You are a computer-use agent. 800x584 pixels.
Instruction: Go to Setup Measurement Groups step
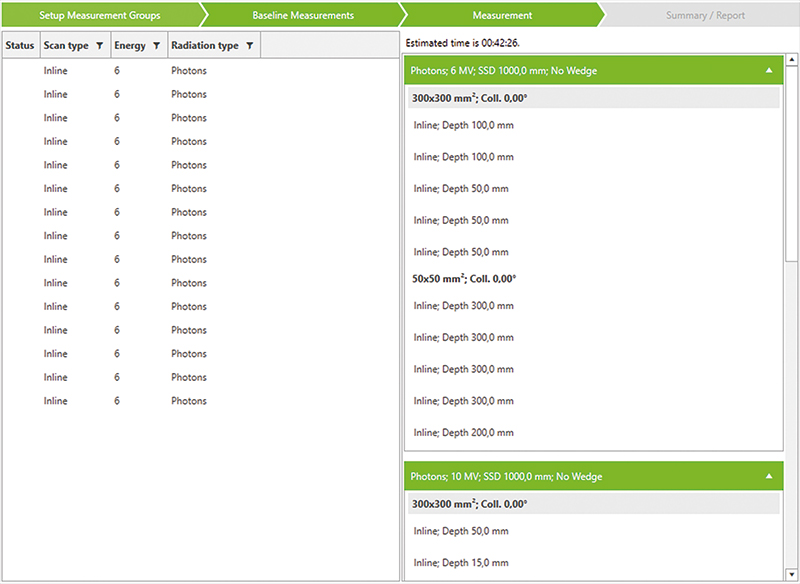click(100, 16)
